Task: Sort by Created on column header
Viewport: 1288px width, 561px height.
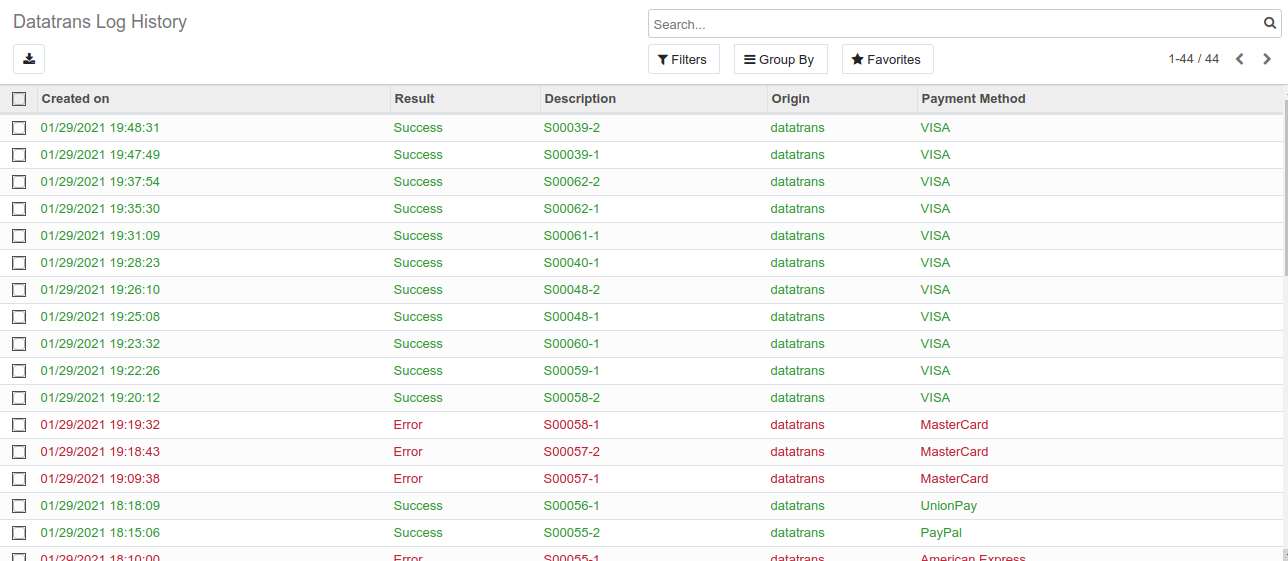Action: (x=76, y=99)
